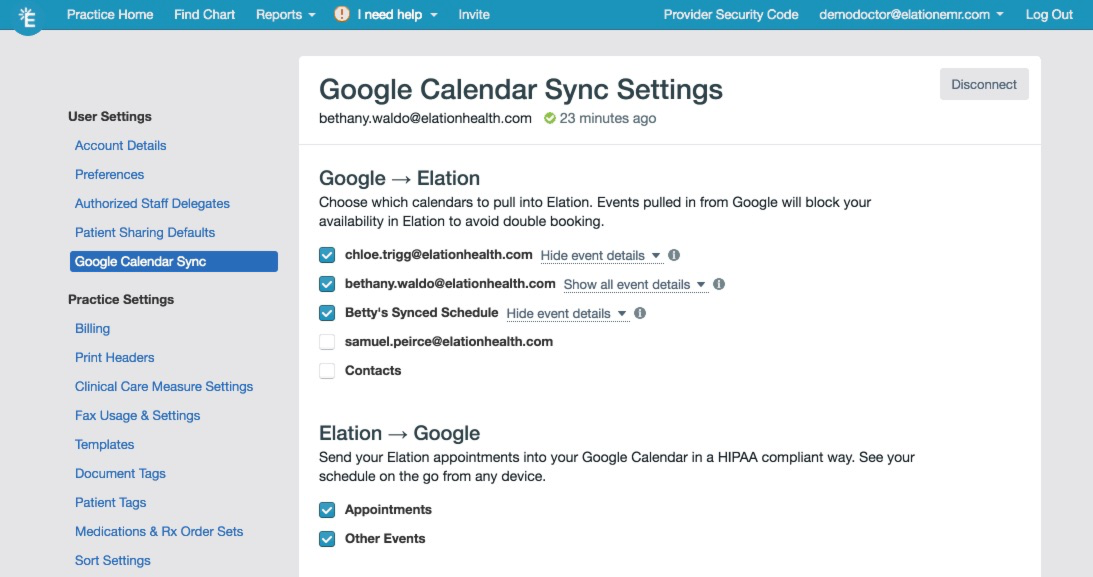Open Find Chart in top navigation

pos(204,15)
